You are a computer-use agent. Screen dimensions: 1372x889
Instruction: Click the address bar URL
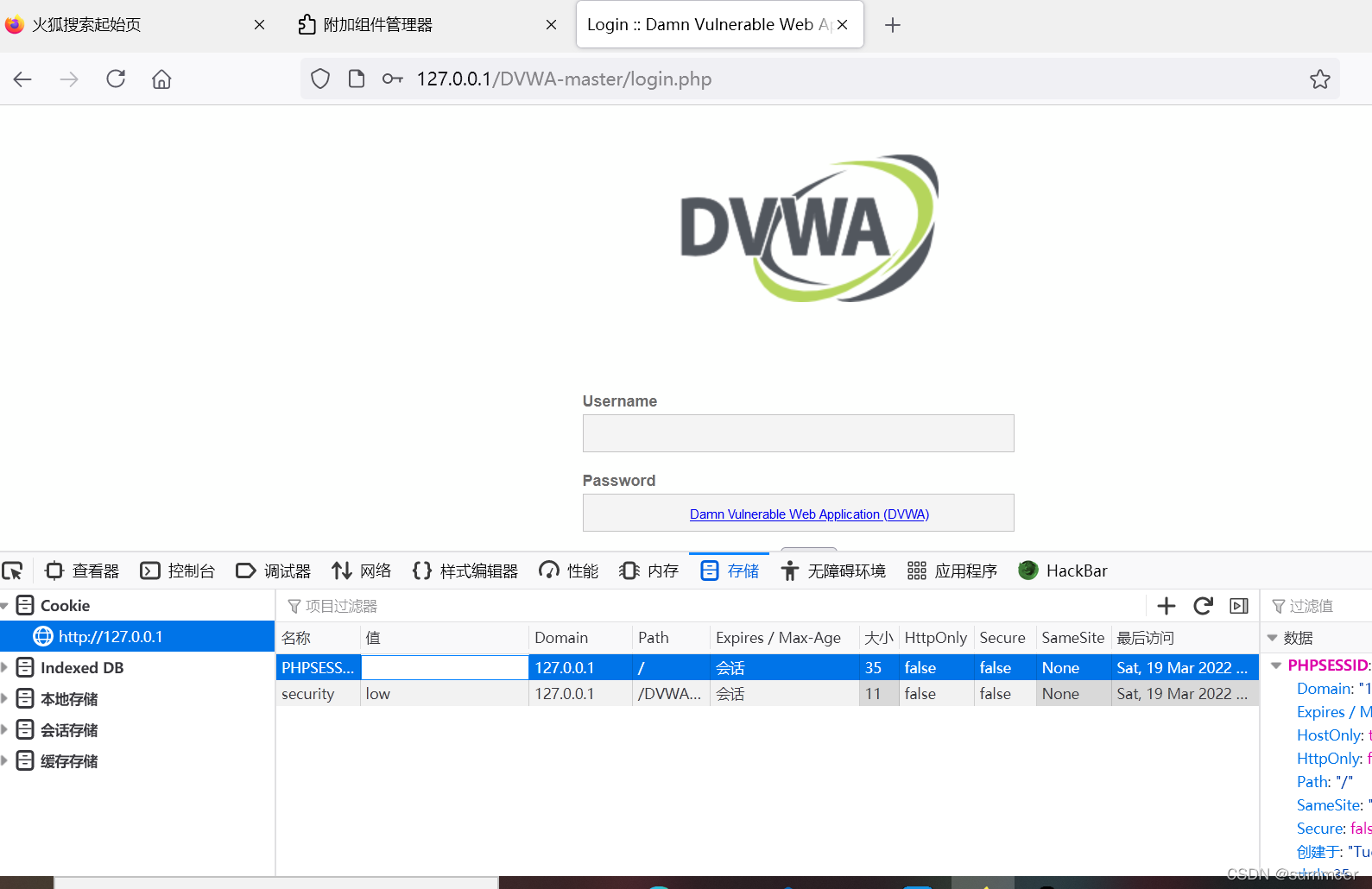564,79
